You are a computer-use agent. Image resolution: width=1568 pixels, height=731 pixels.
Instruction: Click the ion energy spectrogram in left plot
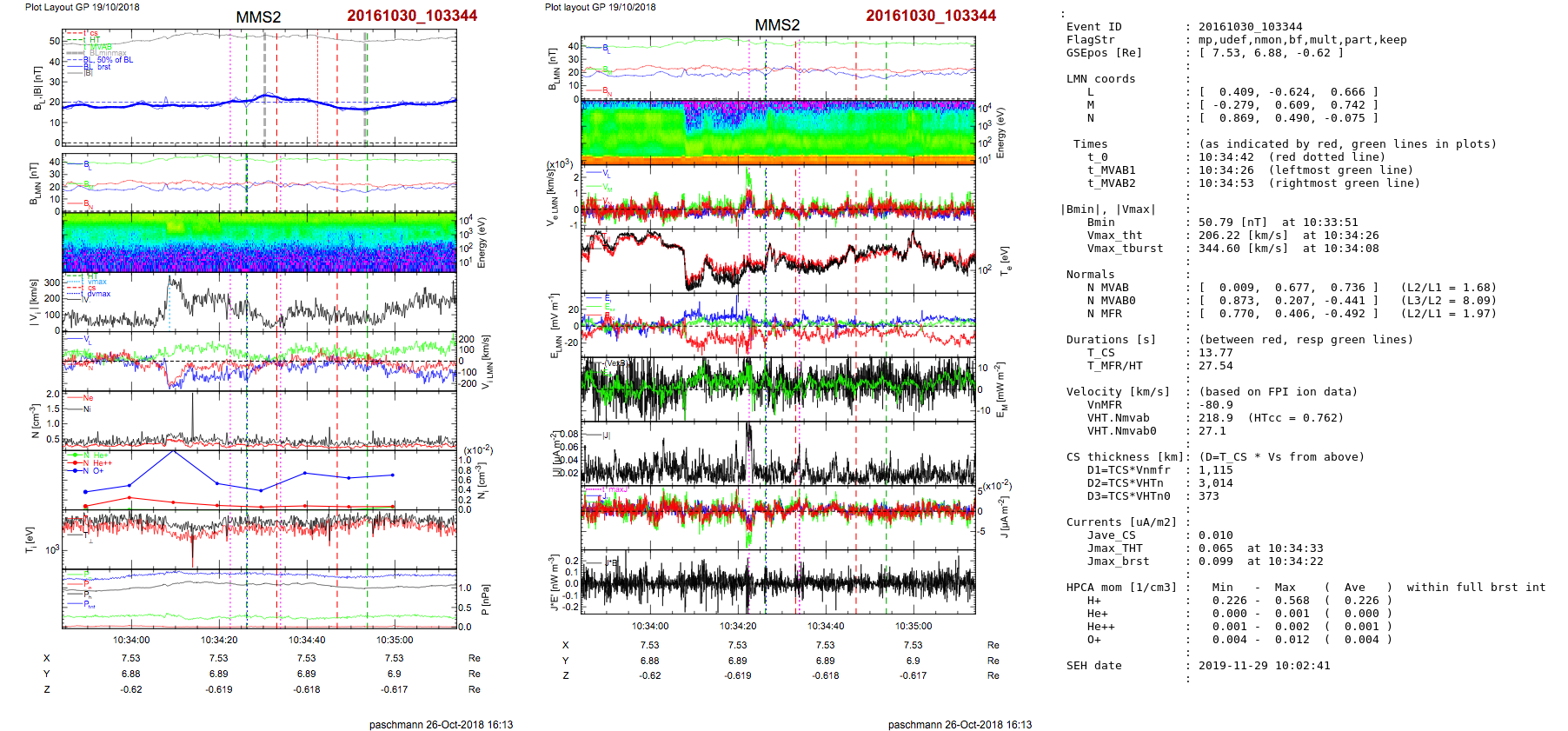[x=259, y=243]
